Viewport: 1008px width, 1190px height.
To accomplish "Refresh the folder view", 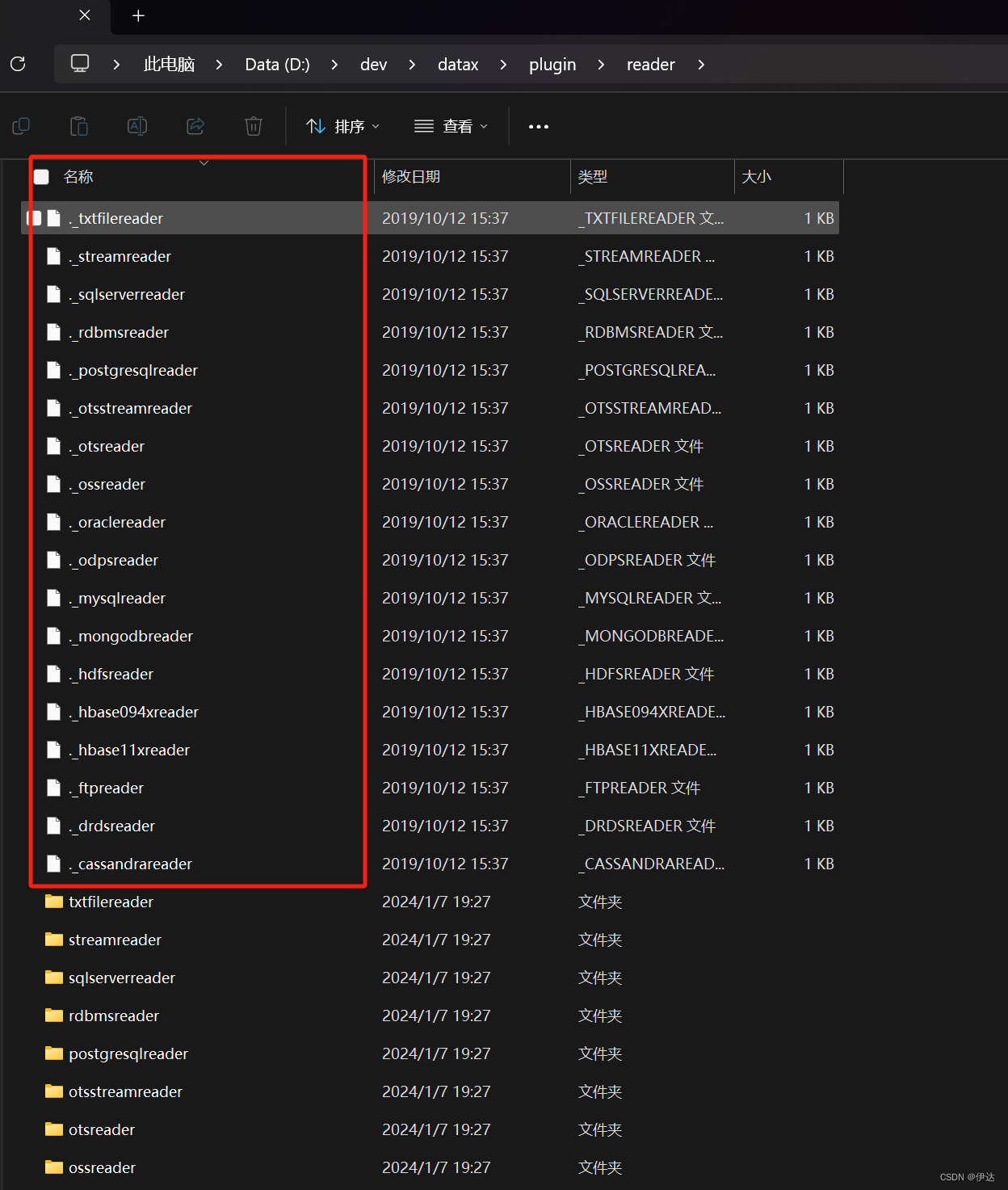I will (18, 64).
